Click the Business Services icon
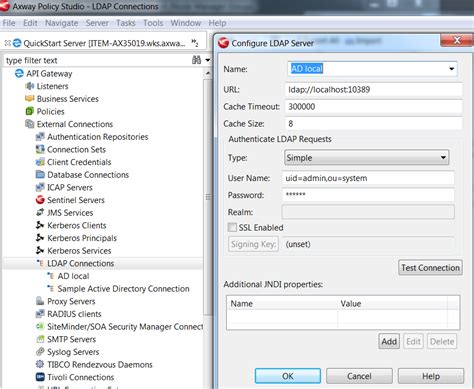 30,99
